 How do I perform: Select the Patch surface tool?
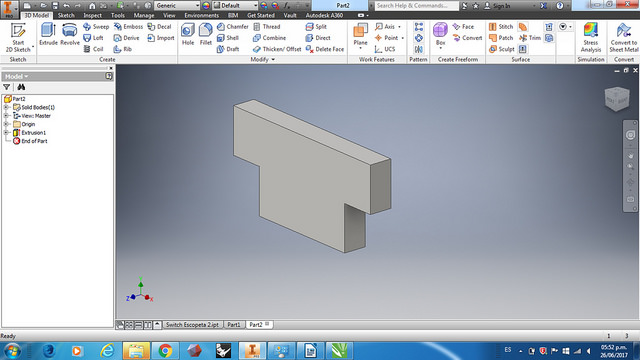[501, 38]
